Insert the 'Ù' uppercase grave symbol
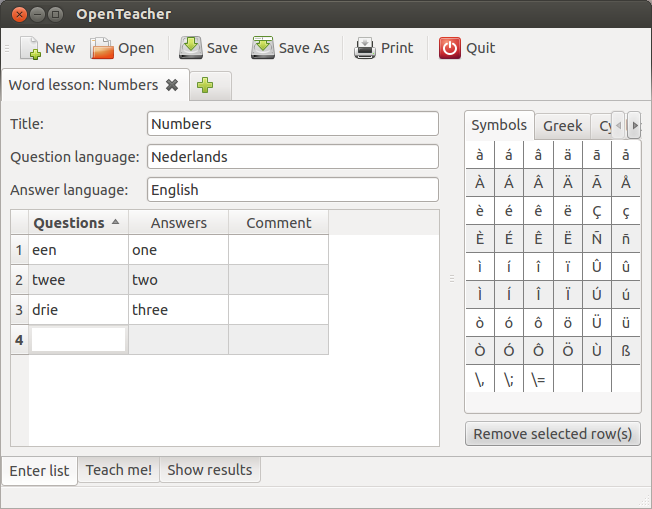 [597, 351]
